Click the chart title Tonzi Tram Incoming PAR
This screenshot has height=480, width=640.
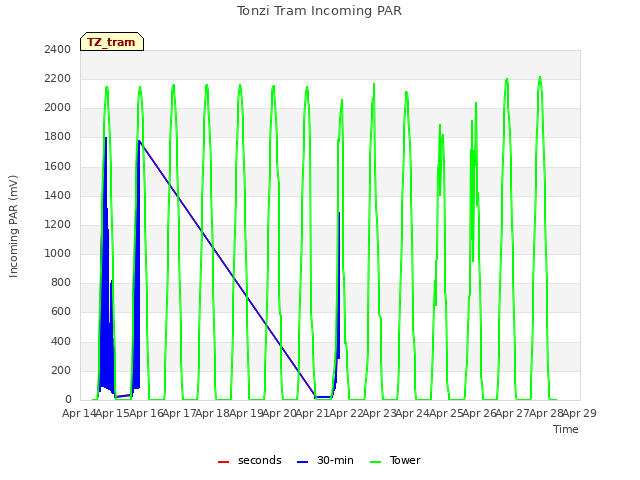point(319,11)
